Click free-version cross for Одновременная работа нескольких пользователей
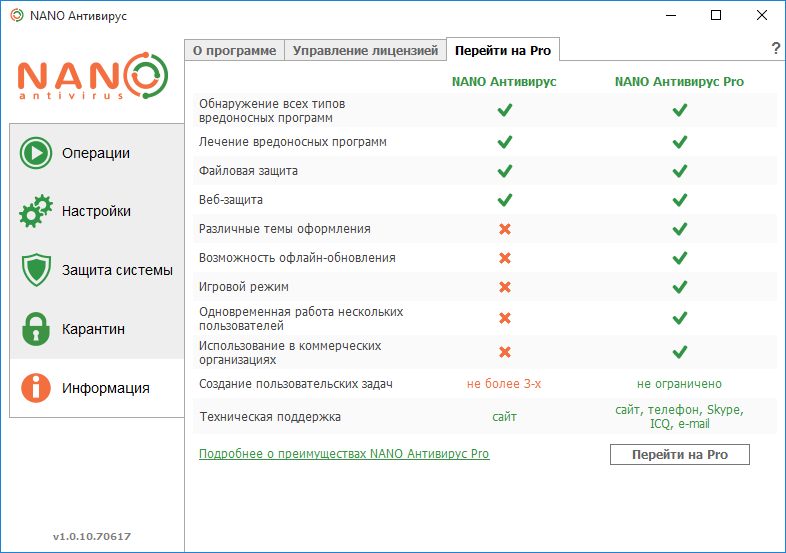The image size is (786, 553). tap(505, 318)
